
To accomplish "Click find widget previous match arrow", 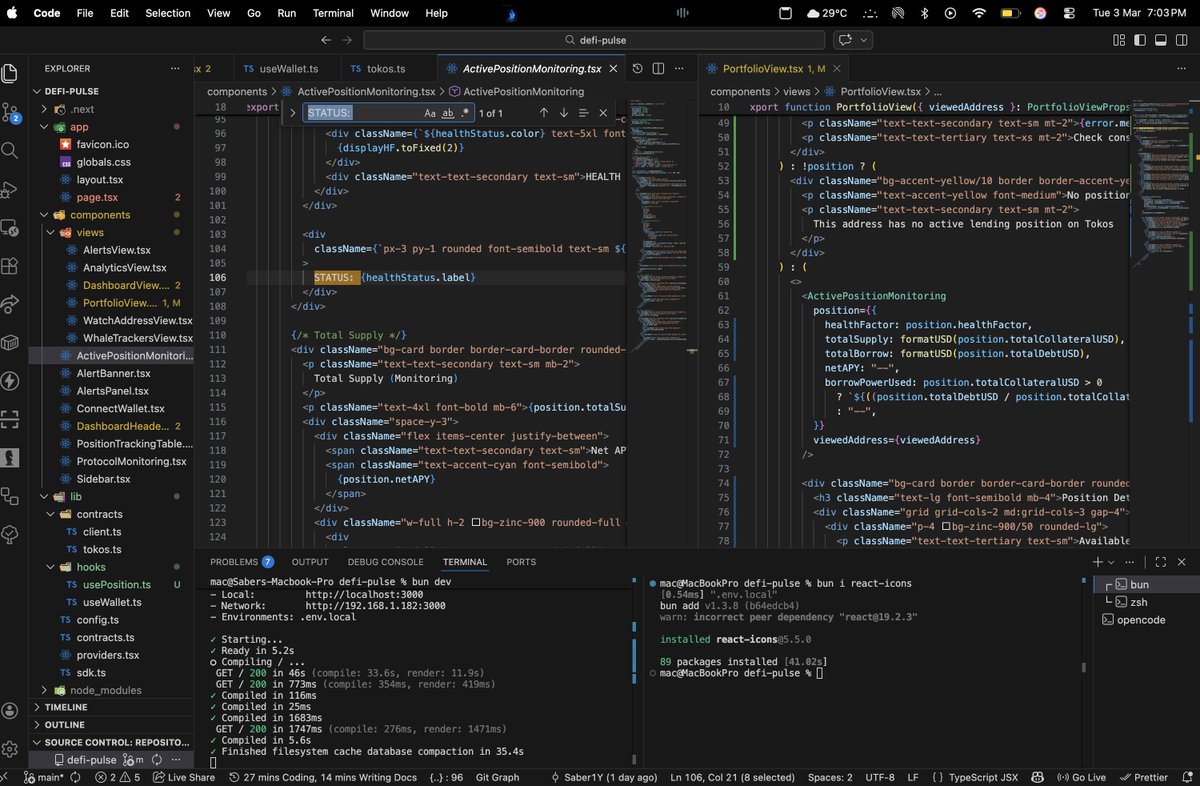I will (543, 113).
